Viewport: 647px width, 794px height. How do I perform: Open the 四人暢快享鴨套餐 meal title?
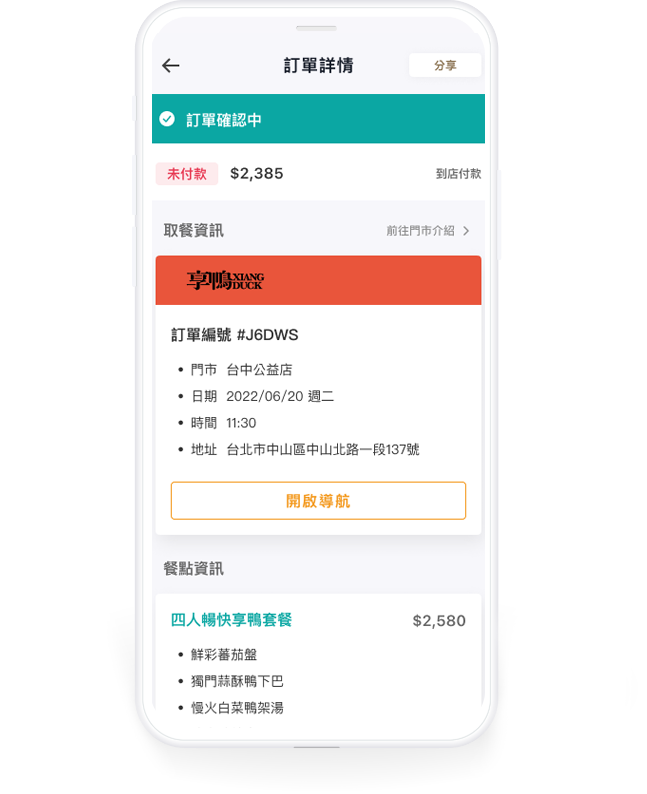[231, 620]
